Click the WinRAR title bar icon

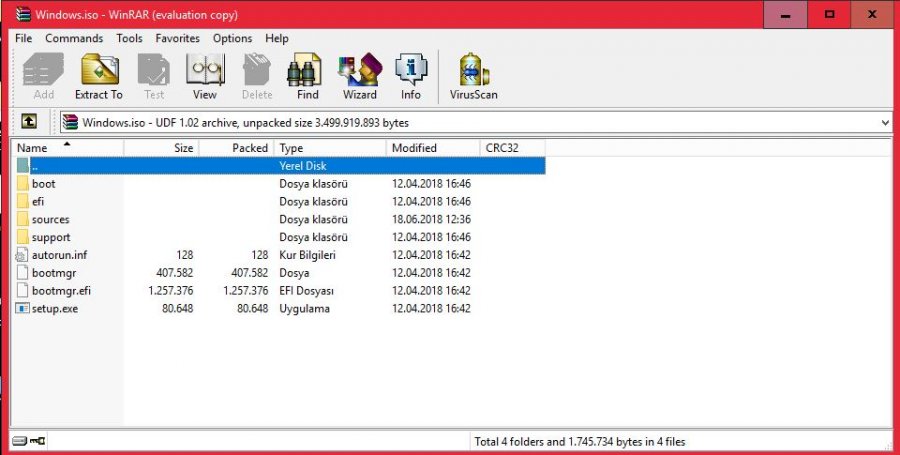[22, 14]
